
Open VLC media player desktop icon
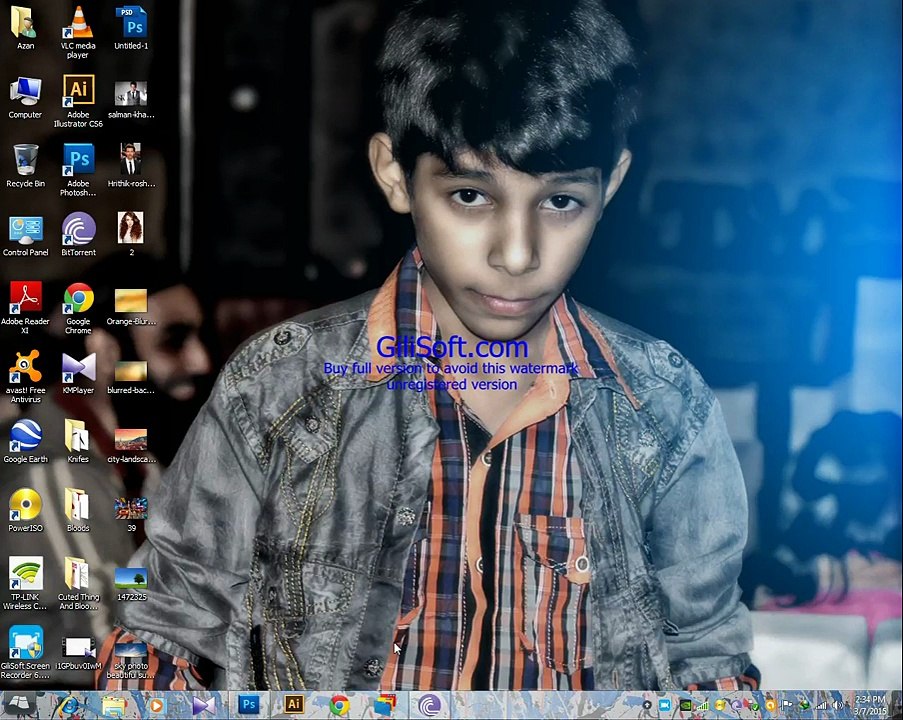[x=78, y=32]
